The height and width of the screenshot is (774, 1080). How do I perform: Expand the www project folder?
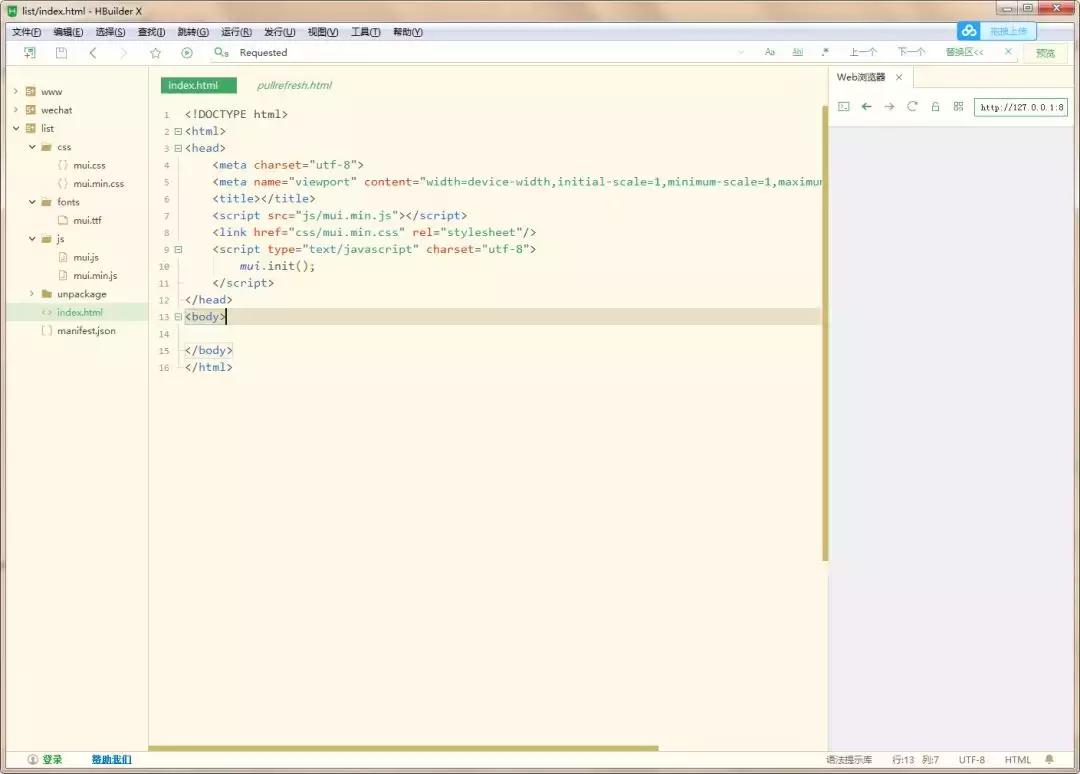click(16, 92)
